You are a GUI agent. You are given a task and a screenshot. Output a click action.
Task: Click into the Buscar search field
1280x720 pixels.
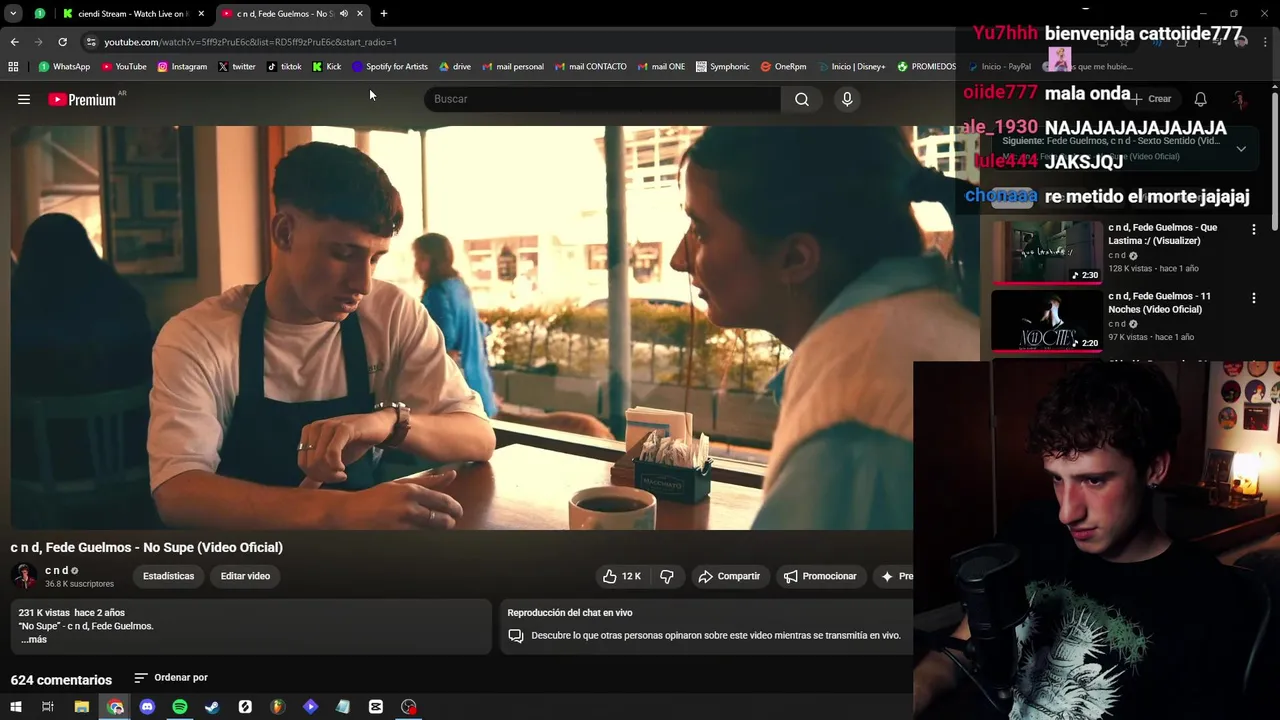click(602, 99)
